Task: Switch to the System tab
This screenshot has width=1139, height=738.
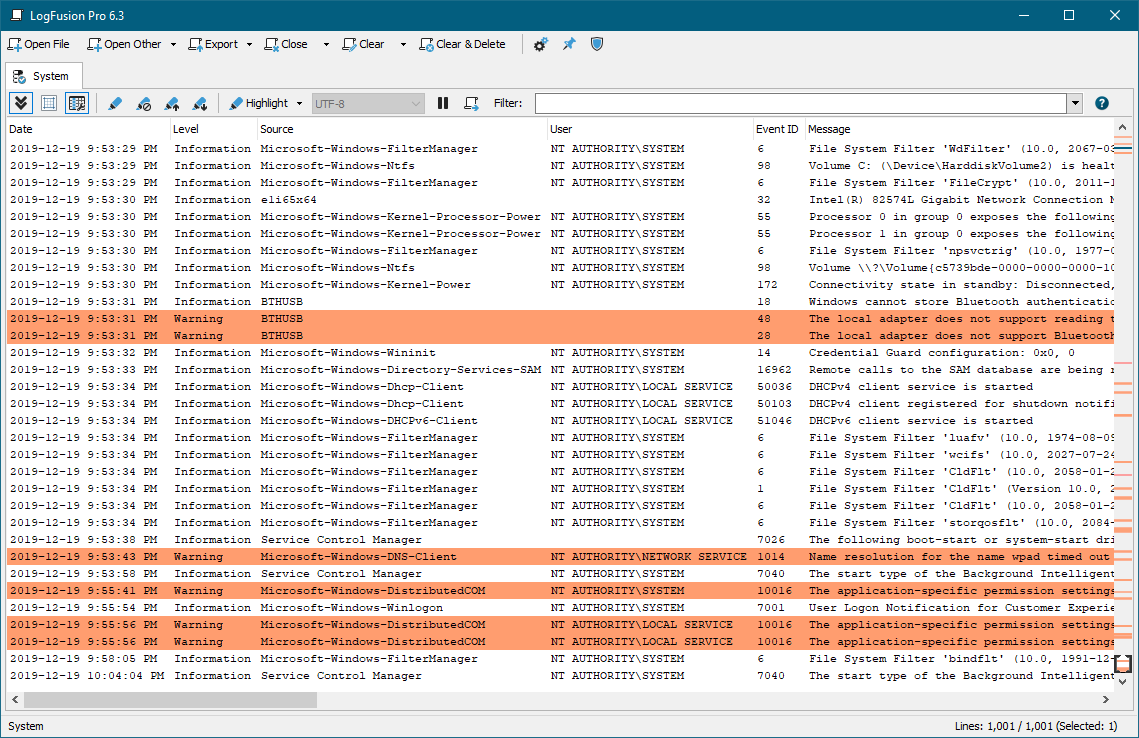Action: pos(42,76)
